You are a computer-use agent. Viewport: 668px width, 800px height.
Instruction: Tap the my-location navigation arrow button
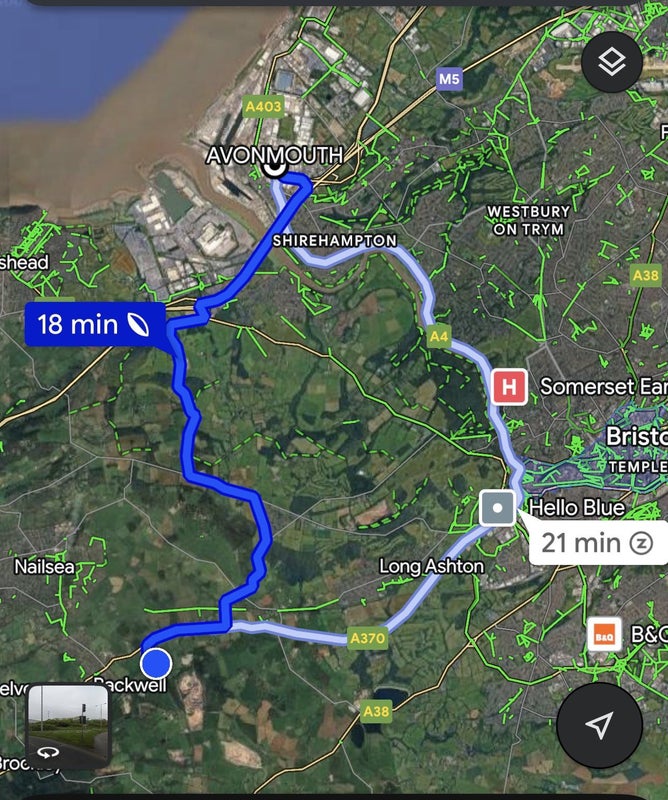(x=599, y=724)
